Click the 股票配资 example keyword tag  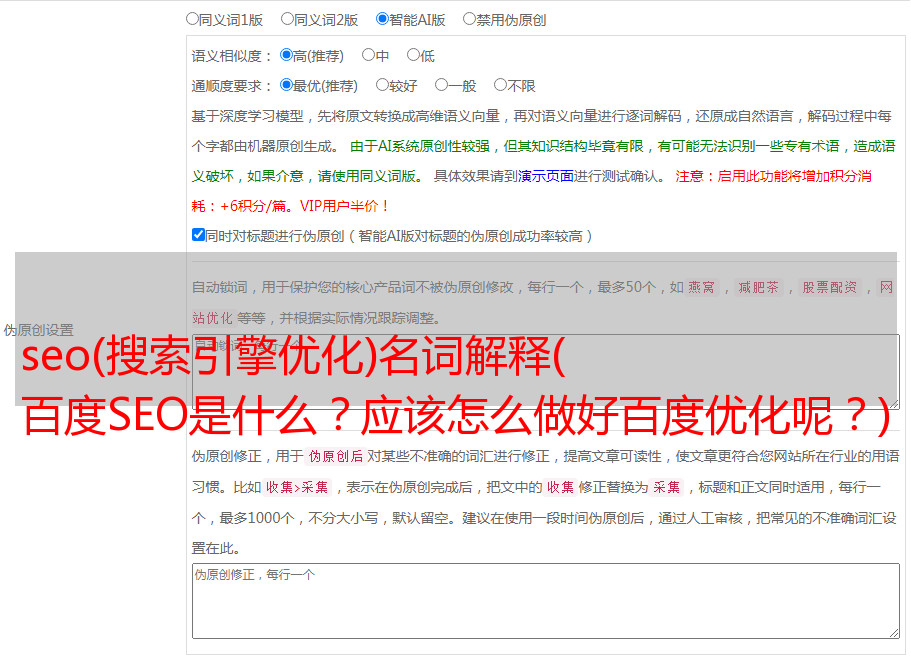click(829, 287)
